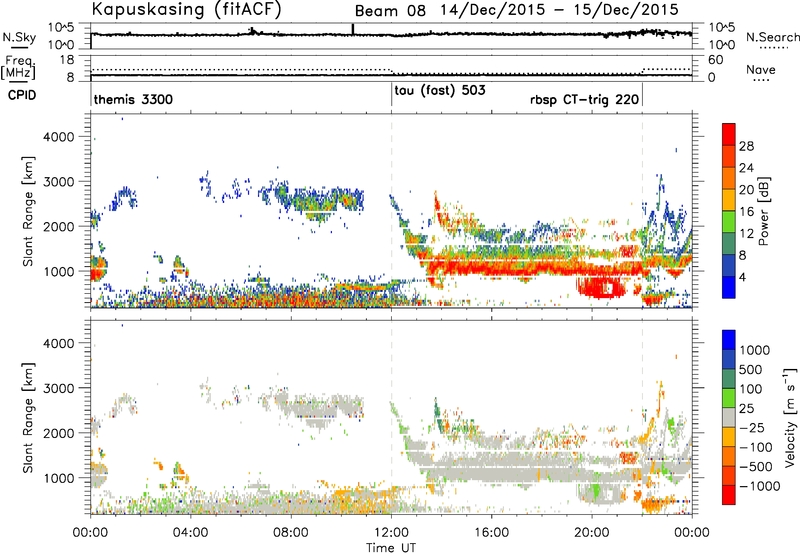Click the 'Slant Range [km]' label of the velocity panel
Viewport: 800px width, 554px height.
(28, 418)
